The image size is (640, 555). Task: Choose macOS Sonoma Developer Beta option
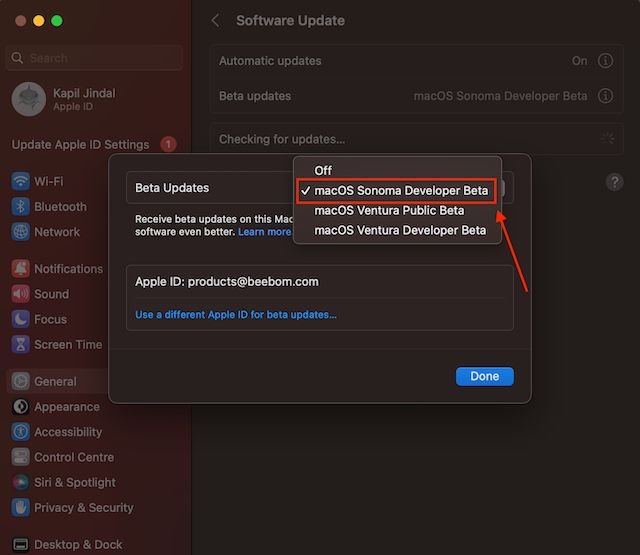pyautogui.click(x=400, y=190)
